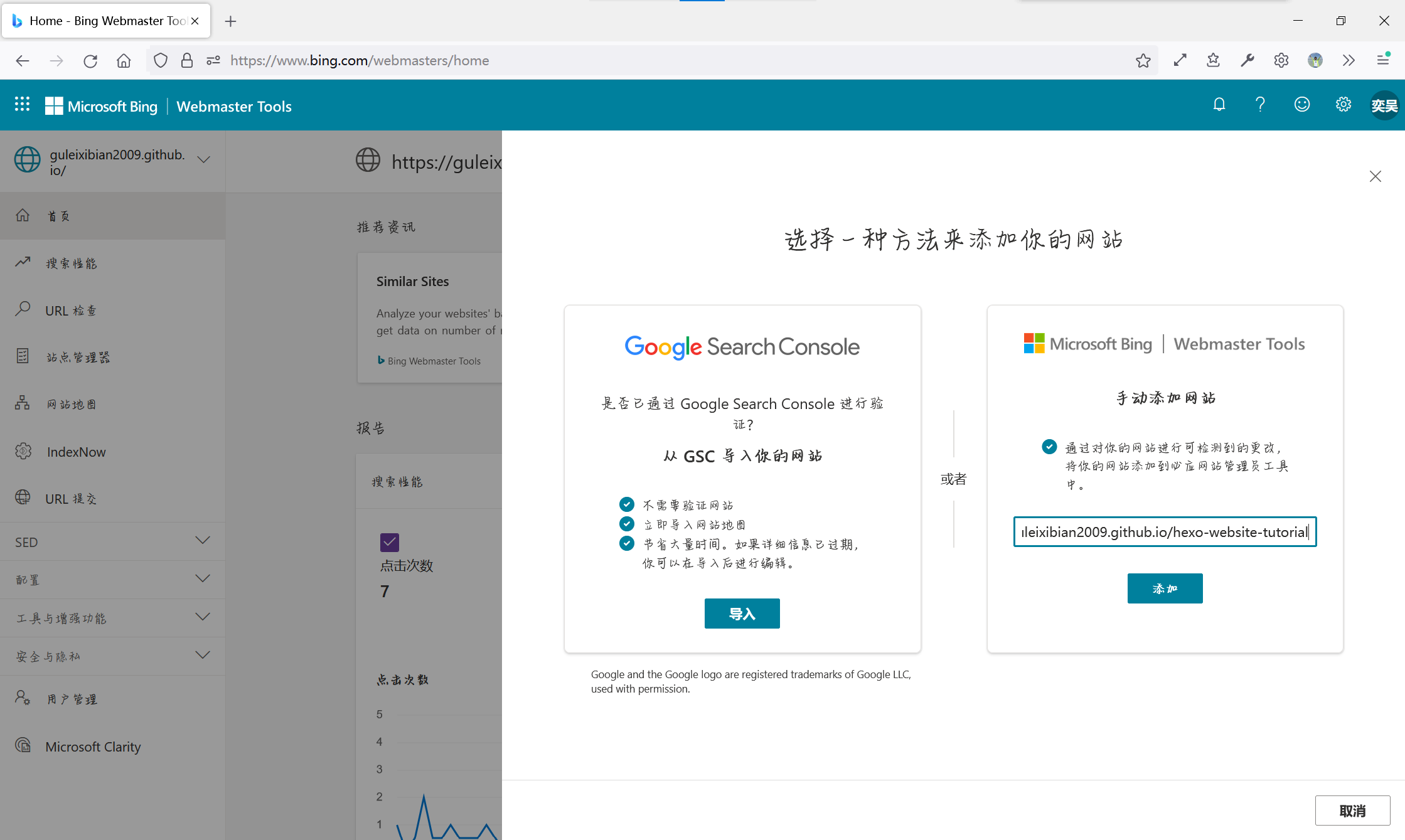
Task: Bookmark page with star icon
Action: coord(1143,61)
